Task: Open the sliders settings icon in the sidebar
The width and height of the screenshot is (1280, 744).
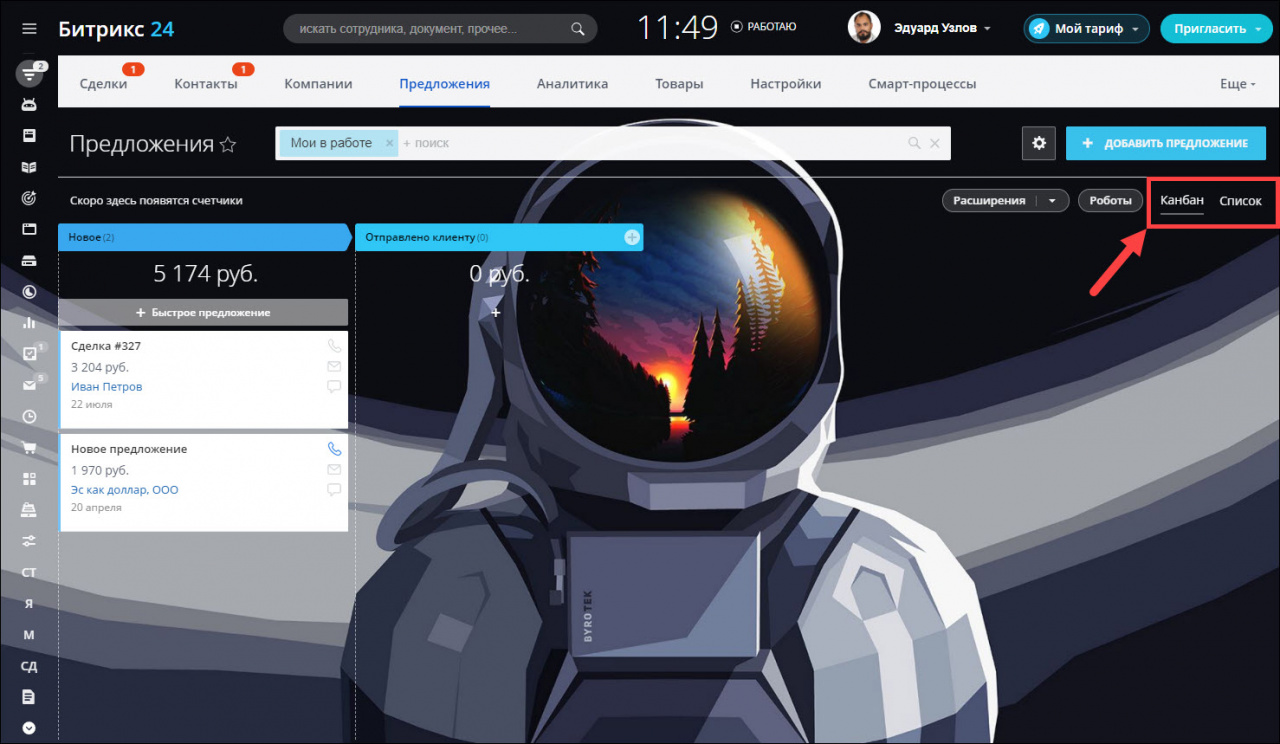Action: tap(29, 540)
